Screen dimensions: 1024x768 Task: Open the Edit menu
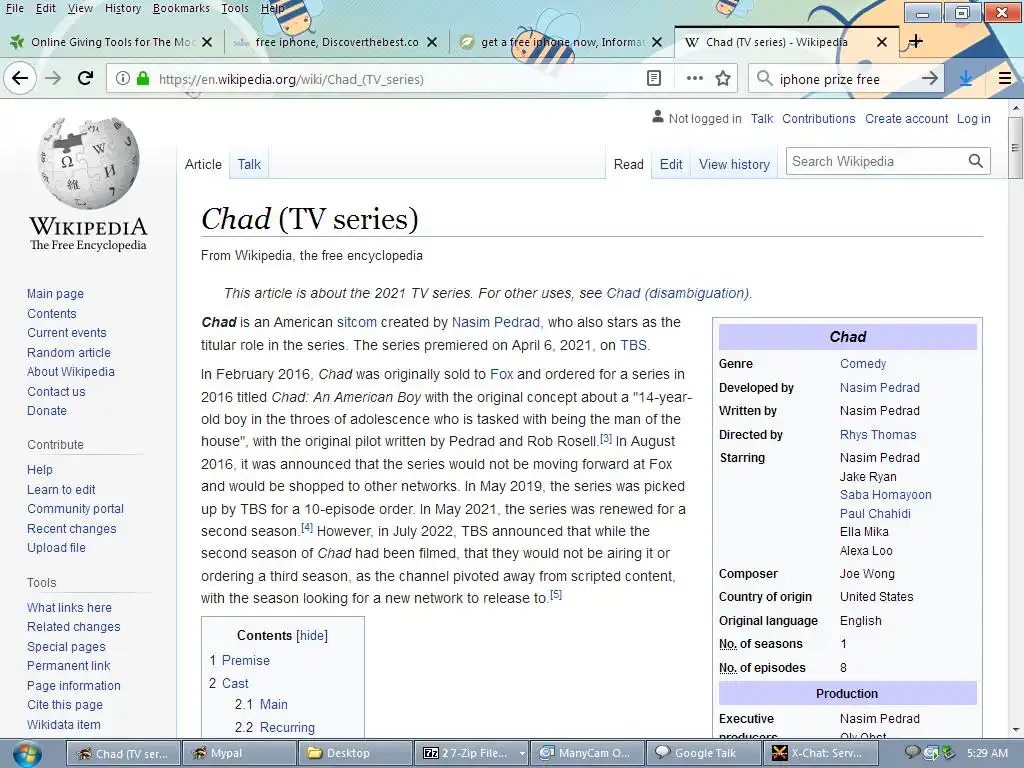(45, 8)
